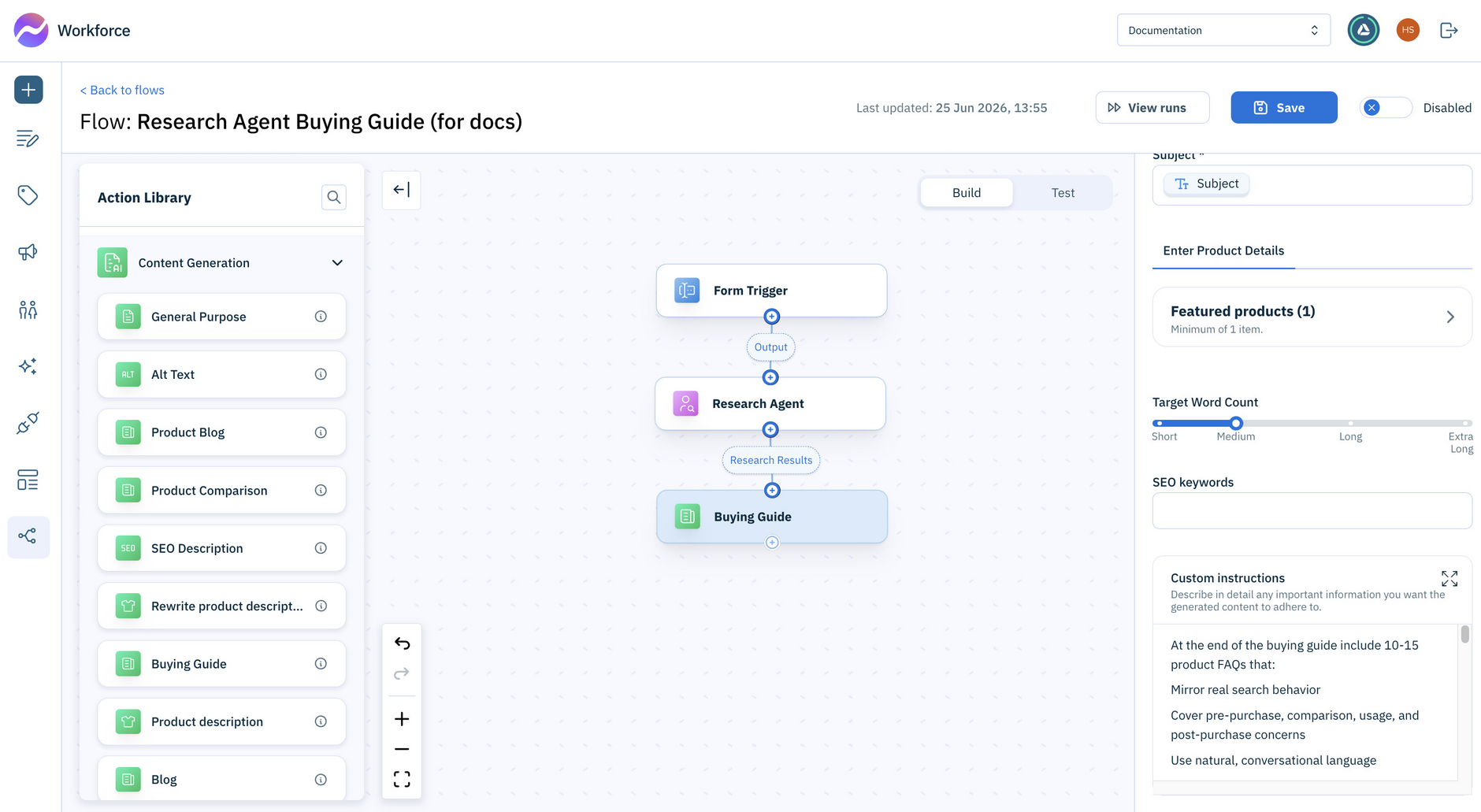Open the flows sidebar icon

point(28,536)
